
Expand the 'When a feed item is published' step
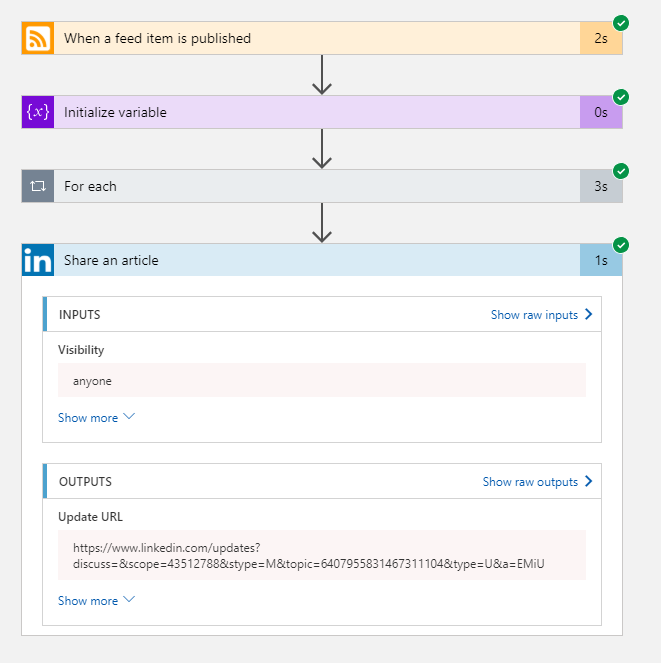(322, 38)
